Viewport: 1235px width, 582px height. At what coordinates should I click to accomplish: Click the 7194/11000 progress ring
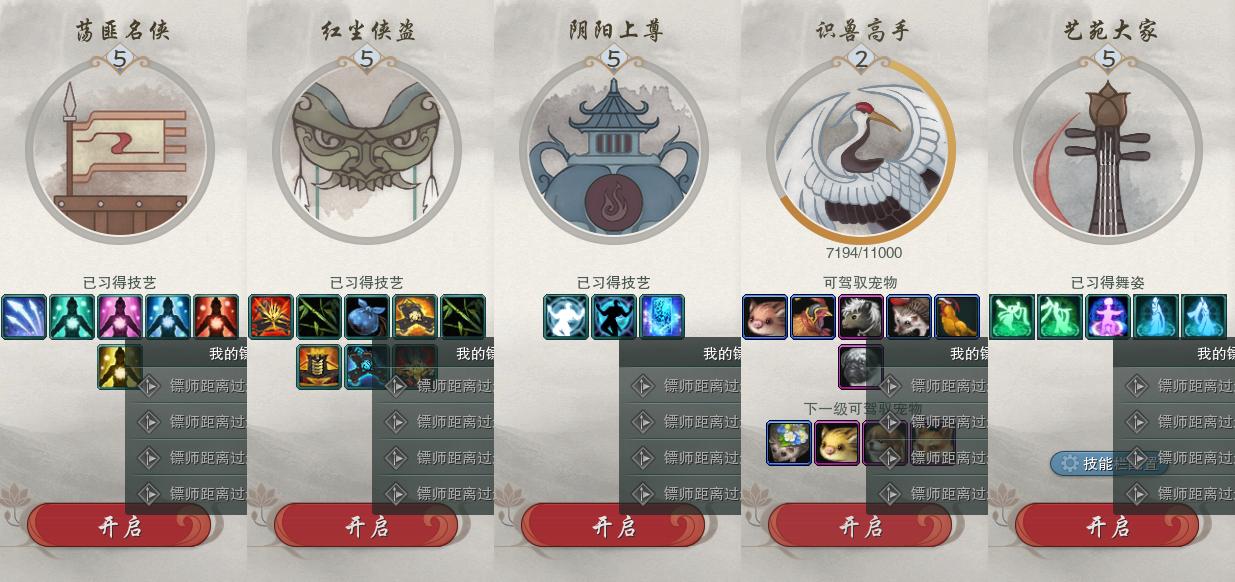861,149
